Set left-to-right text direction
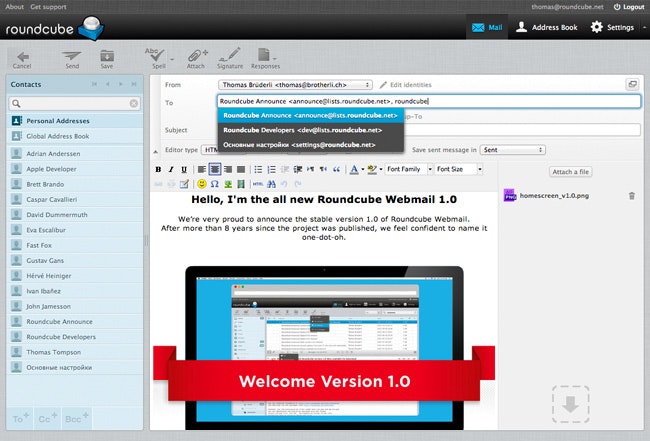650x441 pixels. pyautogui.click(x=310, y=169)
